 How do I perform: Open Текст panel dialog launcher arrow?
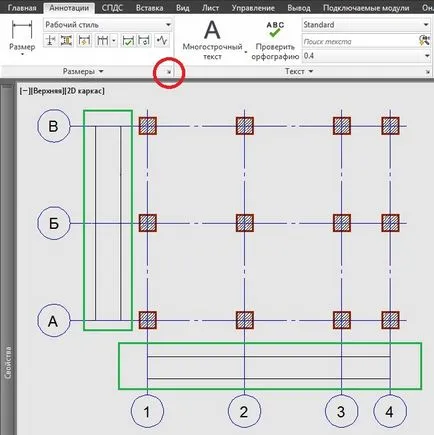(x=427, y=72)
